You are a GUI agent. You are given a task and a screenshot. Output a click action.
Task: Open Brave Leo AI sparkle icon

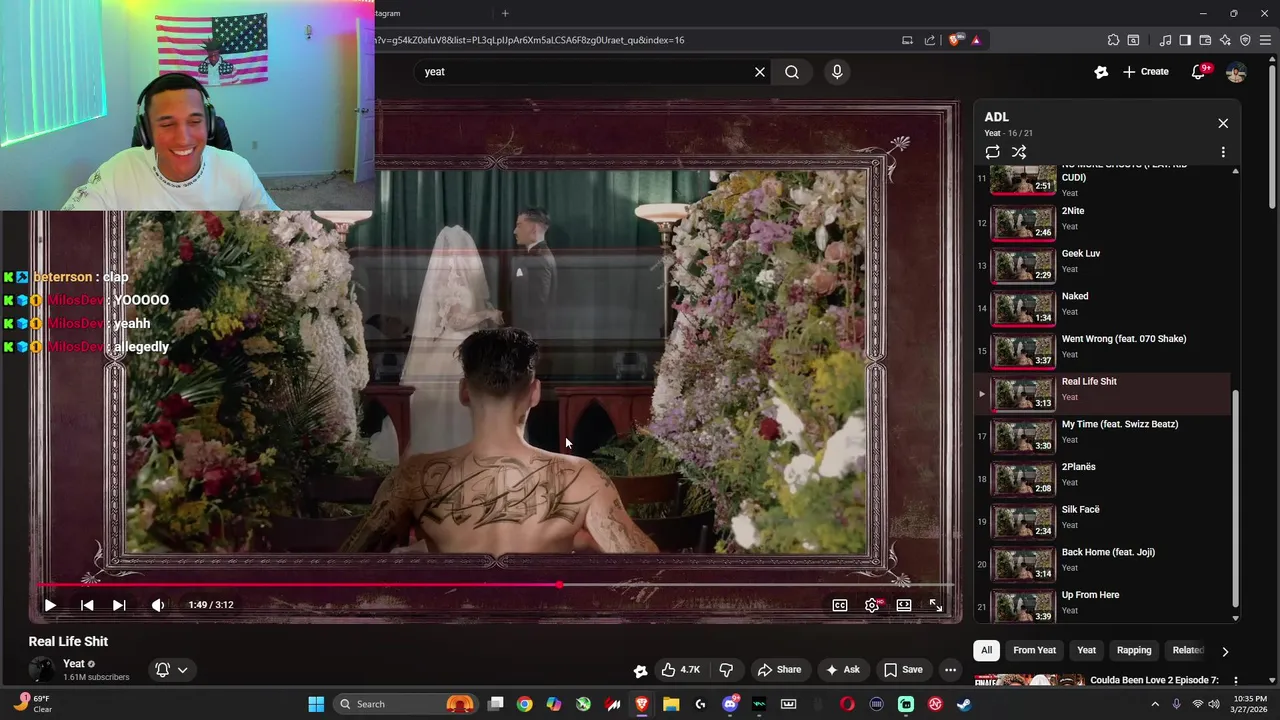pos(1225,40)
